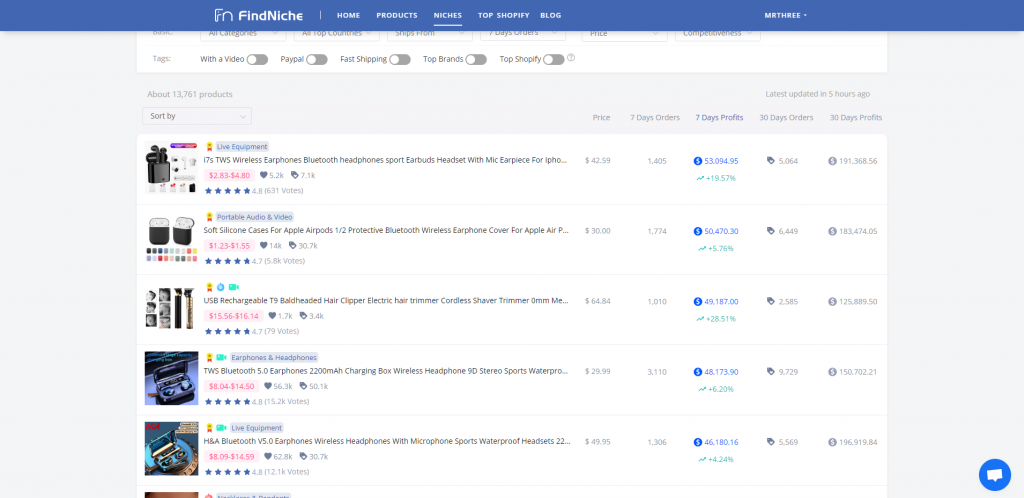
Task: Click dollar icon beside 49,187.00 profit
Action: pos(697,302)
